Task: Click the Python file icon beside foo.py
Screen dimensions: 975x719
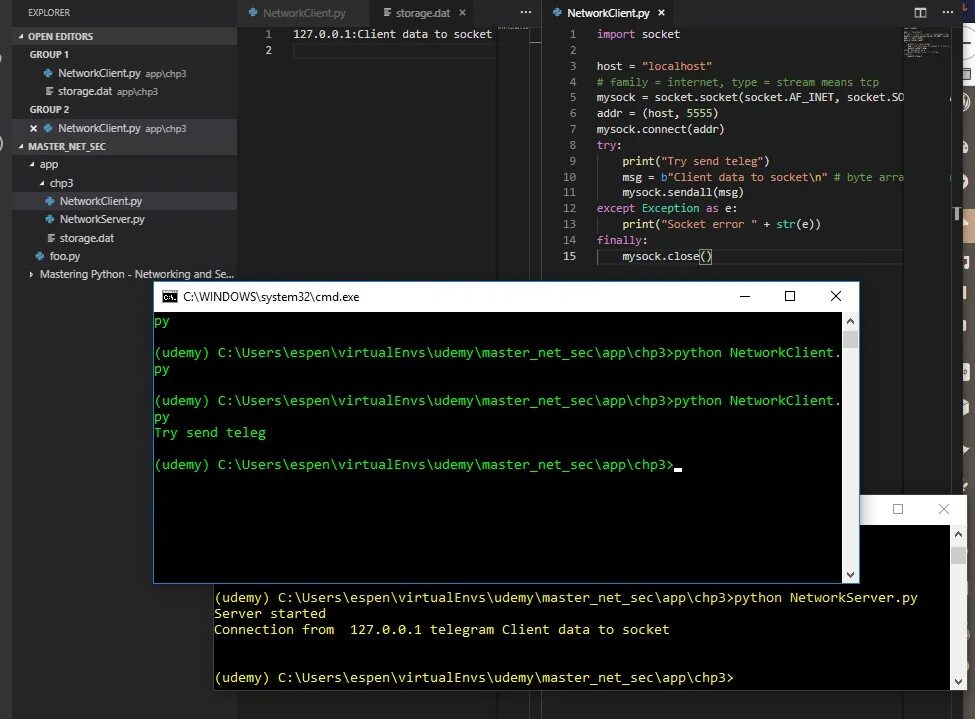Action: point(40,256)
